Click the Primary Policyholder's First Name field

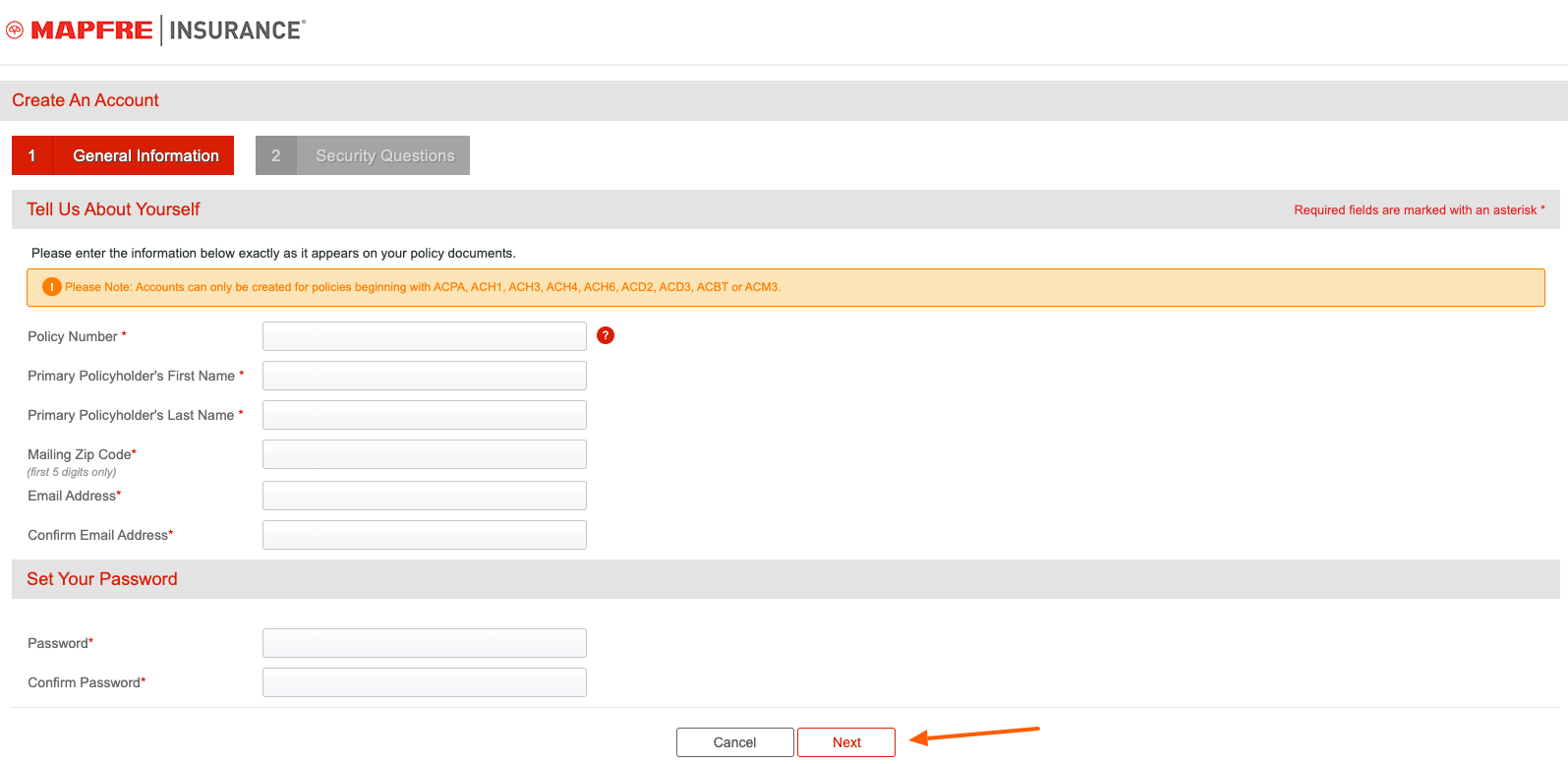(425, 376)
